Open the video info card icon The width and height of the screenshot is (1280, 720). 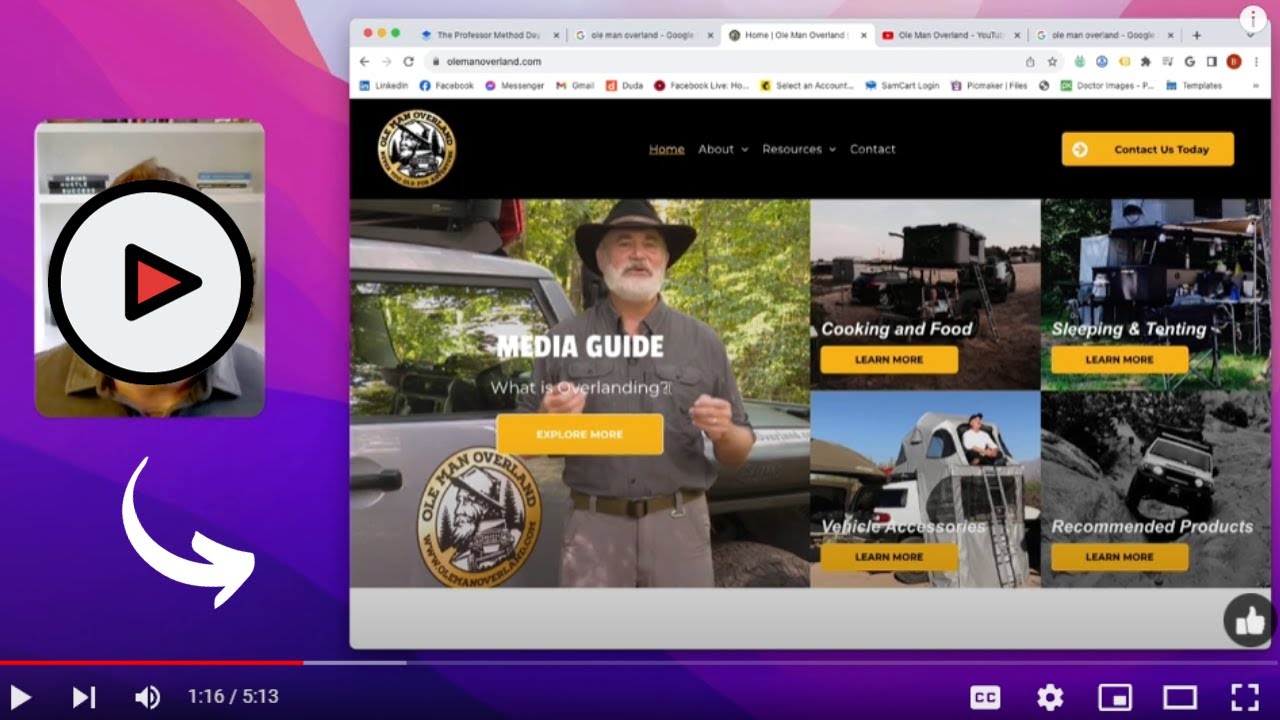coord(1253,19)
